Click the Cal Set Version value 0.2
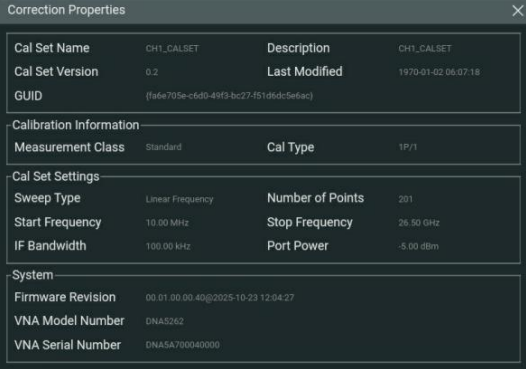The width and height of the screenshot is (526, 369). 152,72
